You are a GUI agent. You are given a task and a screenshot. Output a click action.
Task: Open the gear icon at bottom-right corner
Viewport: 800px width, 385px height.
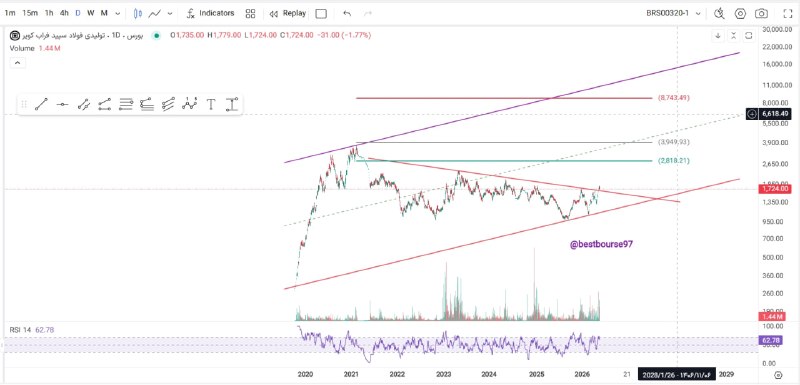tap(778, 375)
